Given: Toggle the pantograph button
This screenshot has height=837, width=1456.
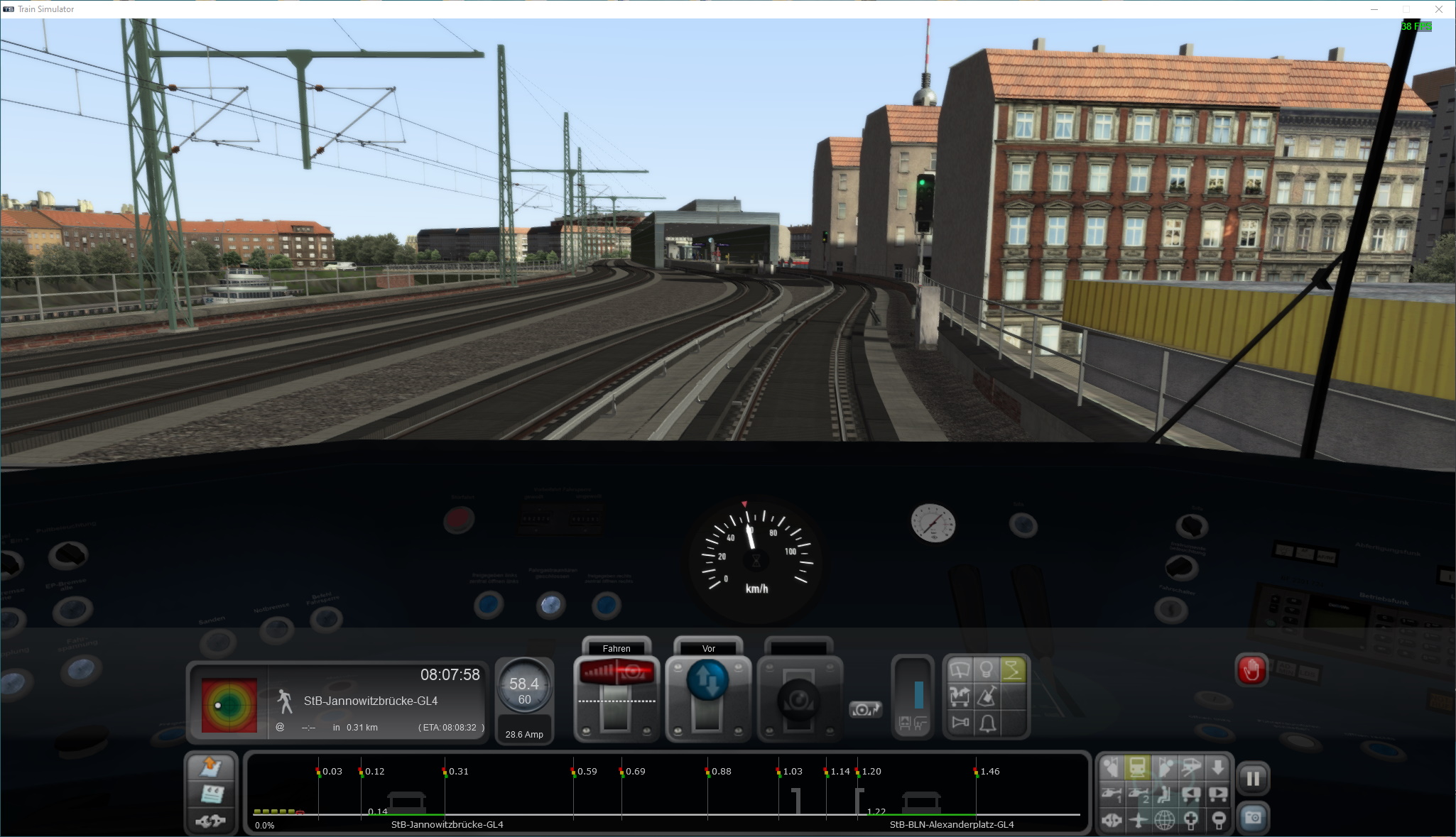Looking at the screenshot, I should (x=1013, y=669).
